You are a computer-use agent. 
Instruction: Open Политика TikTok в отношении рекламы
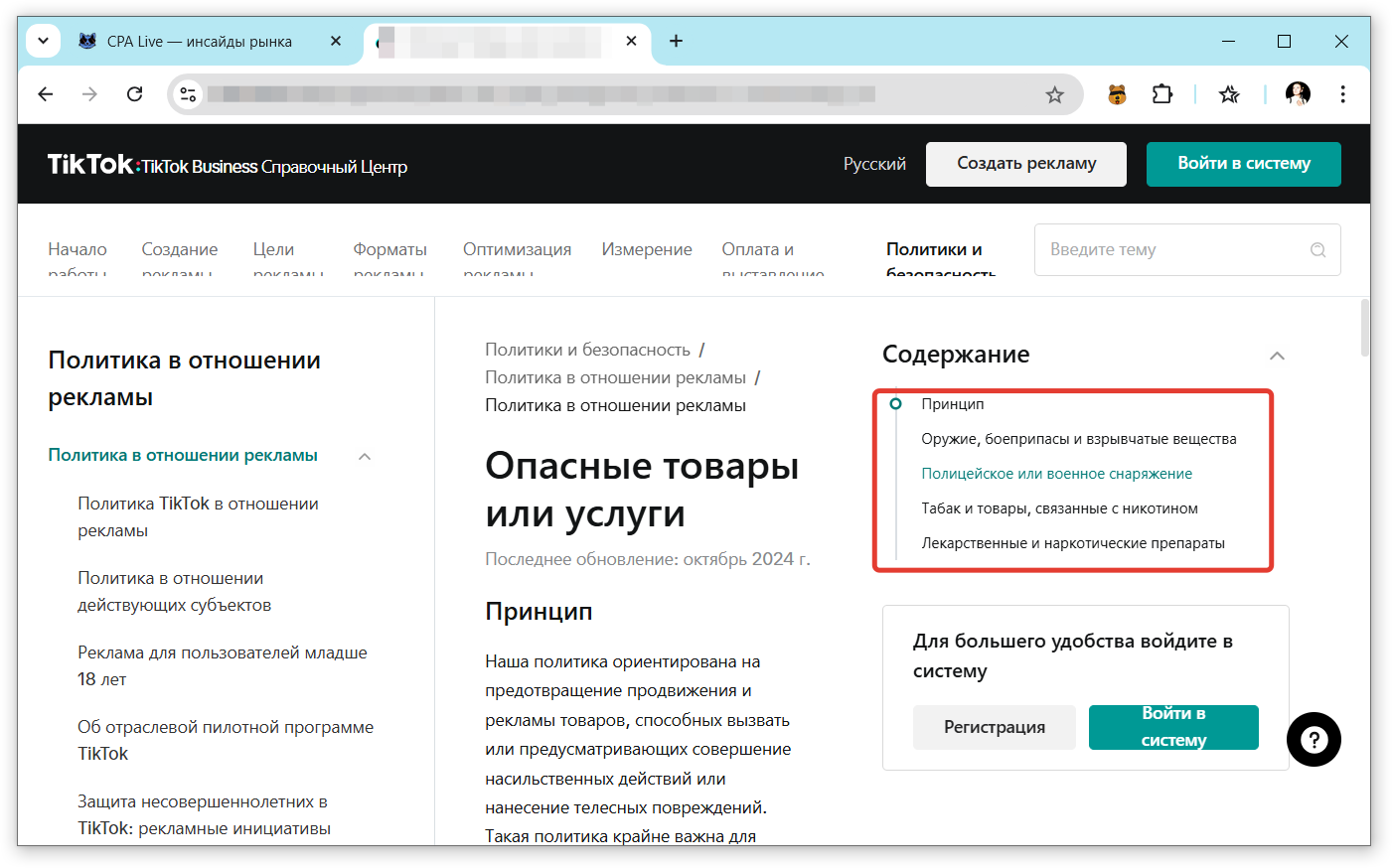pos(199,516)
